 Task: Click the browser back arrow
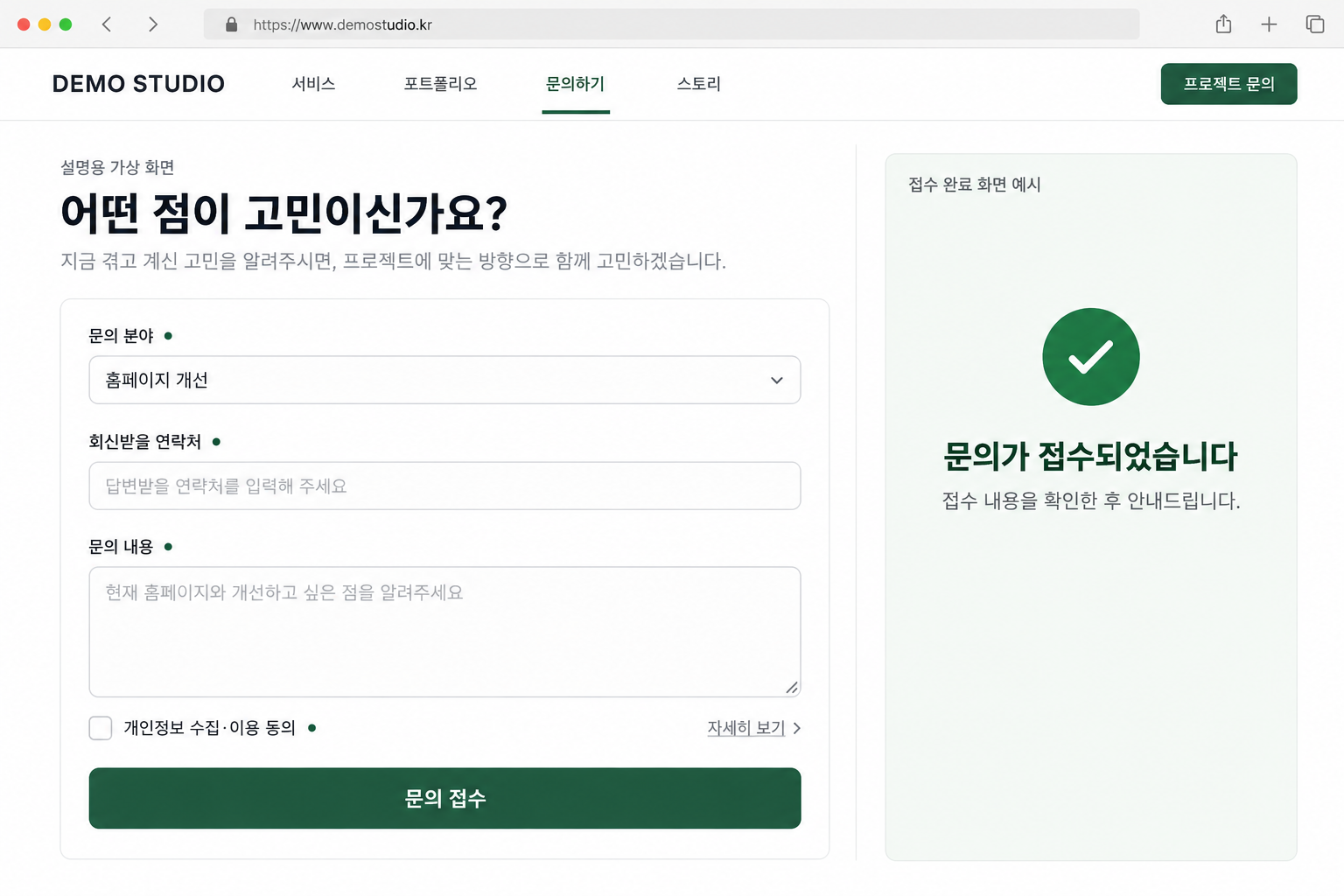107,24
